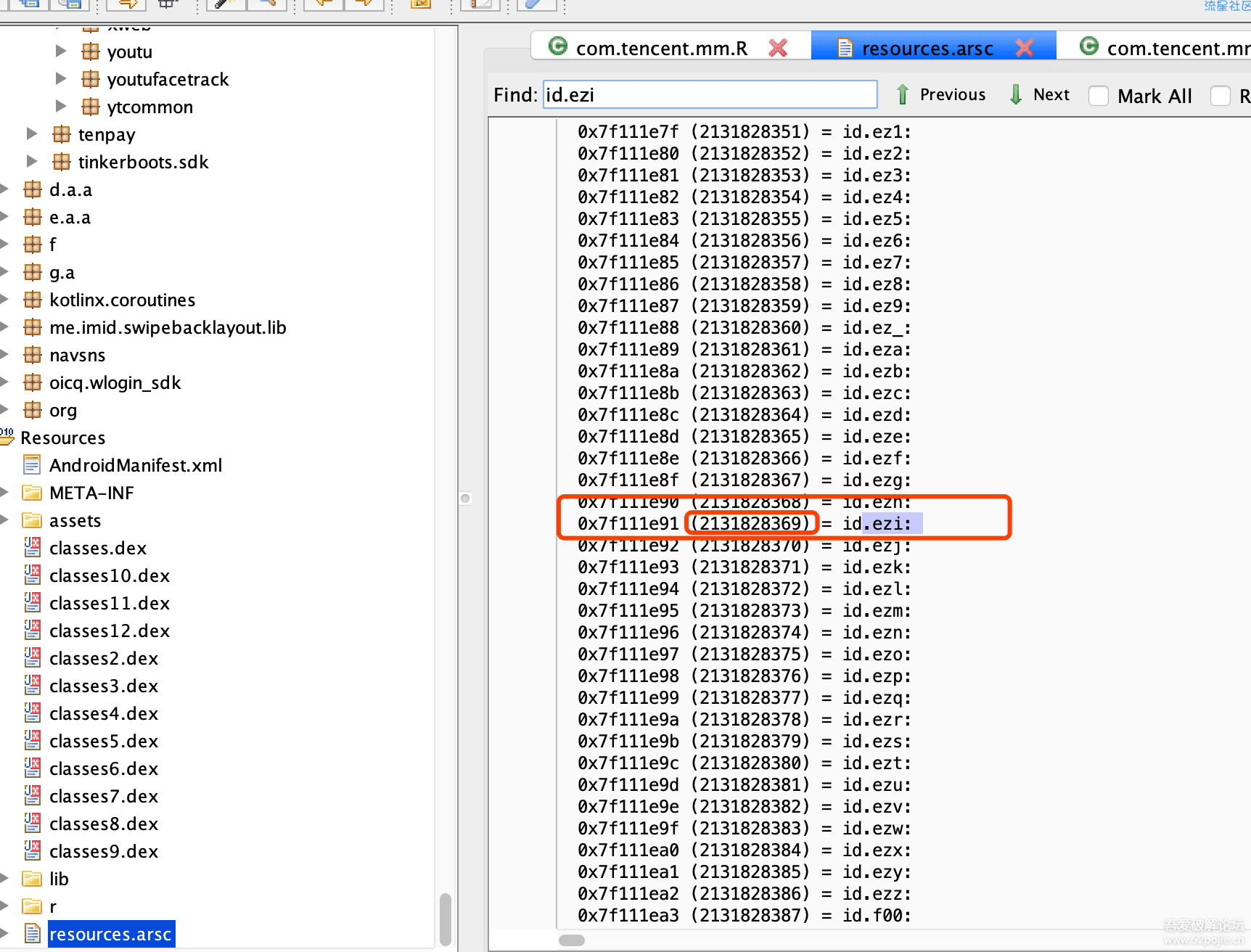Viewport: 1251px width, 952px height.
Task: Click the green Previous arrow icon
Action: 903,94
